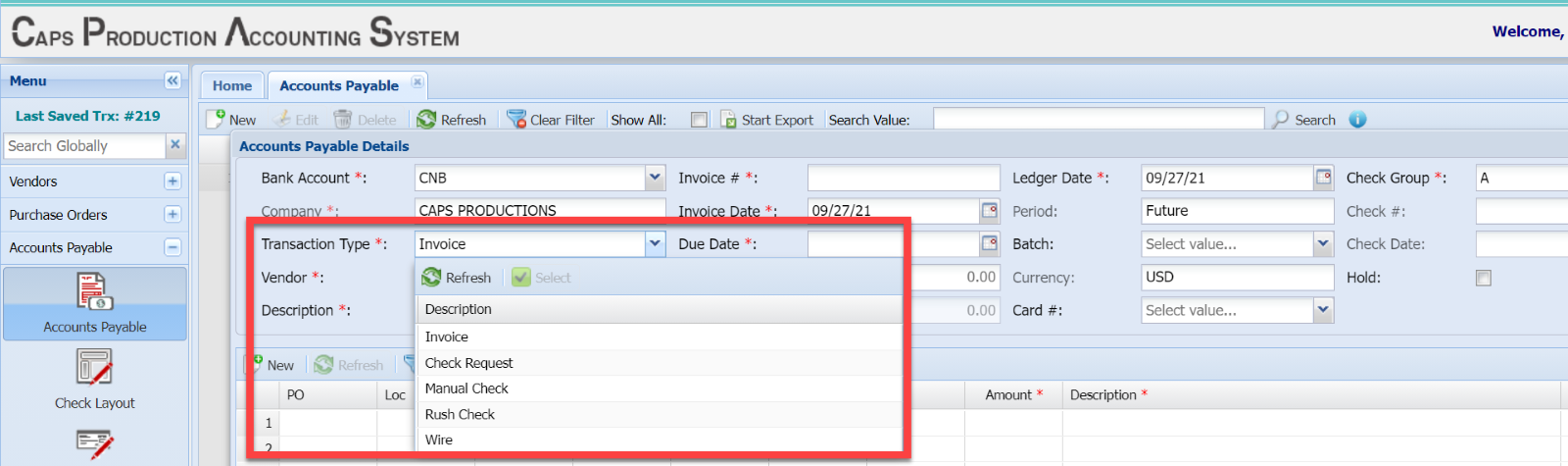Click the Currency USD field
Image resolution: width=1568 pixels, height=466 pixels.
tap(1238, 277)
